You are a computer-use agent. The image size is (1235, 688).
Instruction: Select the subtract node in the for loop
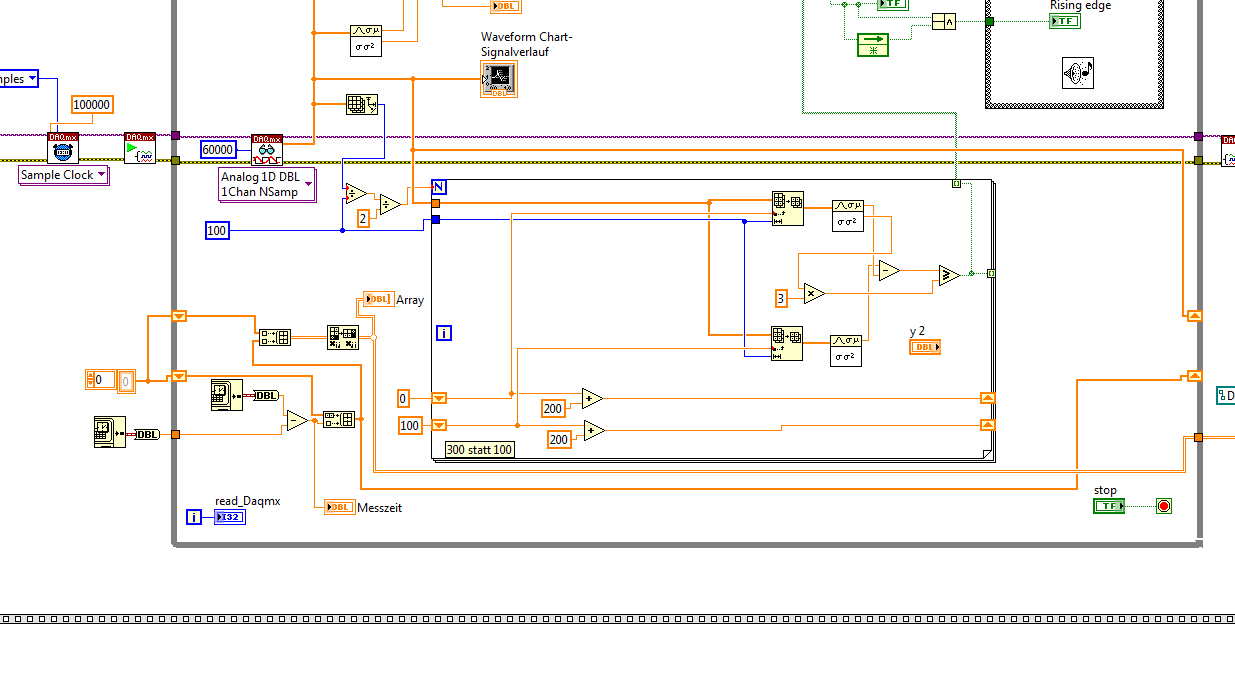[x=888, y=270]
